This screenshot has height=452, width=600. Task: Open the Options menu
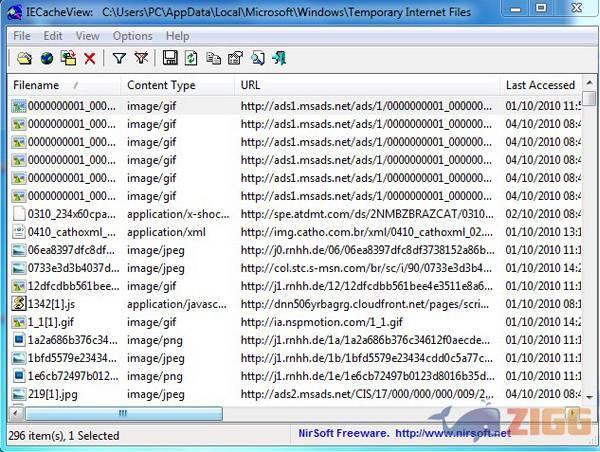132,36
